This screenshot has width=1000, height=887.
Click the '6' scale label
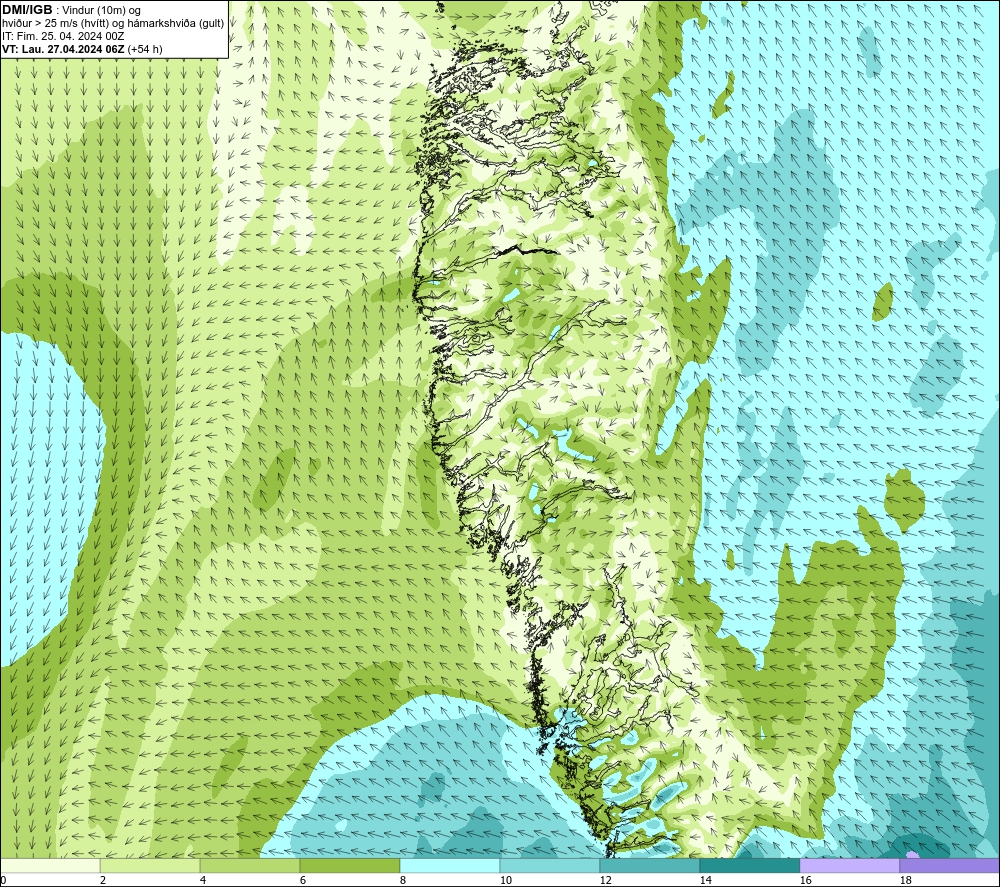click(x=303, y=881)
